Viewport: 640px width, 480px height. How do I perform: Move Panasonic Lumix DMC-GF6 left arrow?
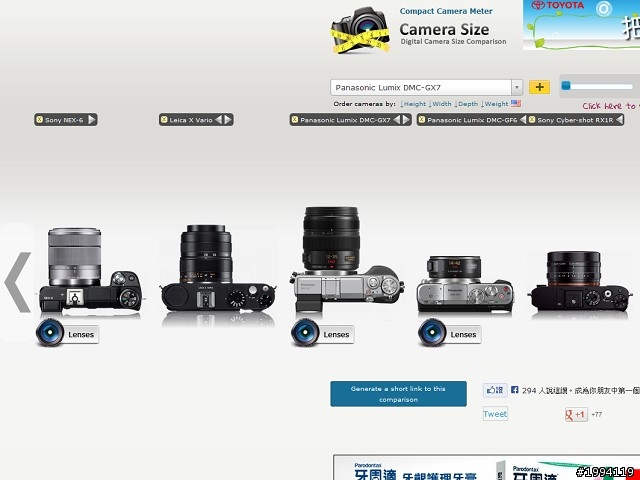(x=523, y=120)
